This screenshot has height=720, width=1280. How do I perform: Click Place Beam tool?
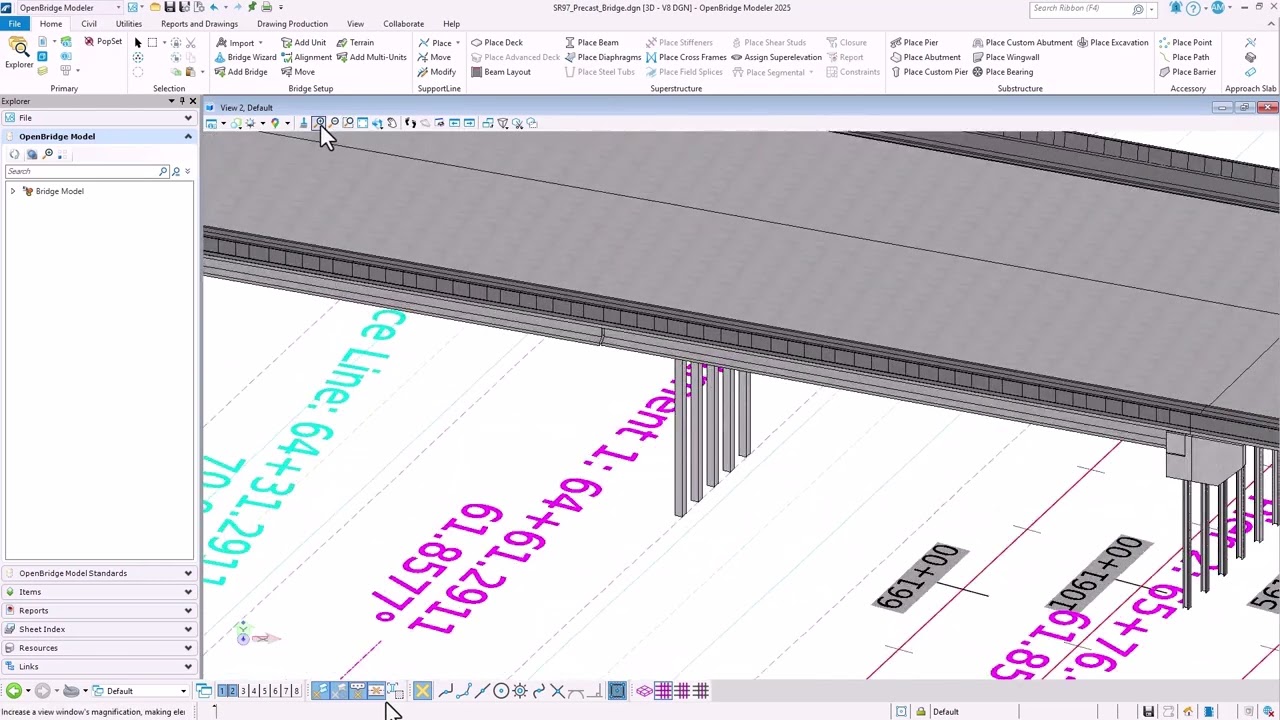pyautogui.click(x=591, y=43)
